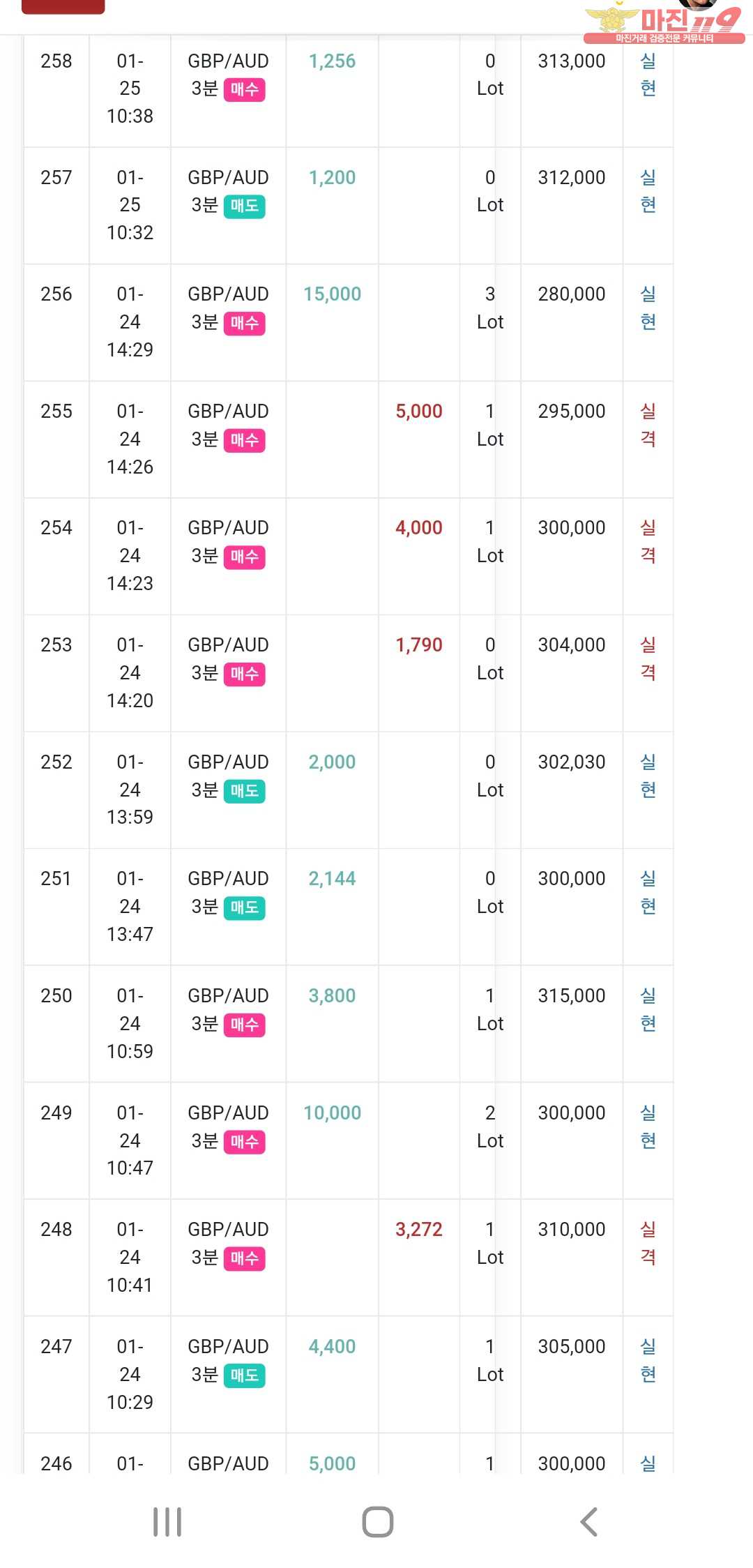
Task: Click the 실현 status in row 251
Action: click(648, 892)
